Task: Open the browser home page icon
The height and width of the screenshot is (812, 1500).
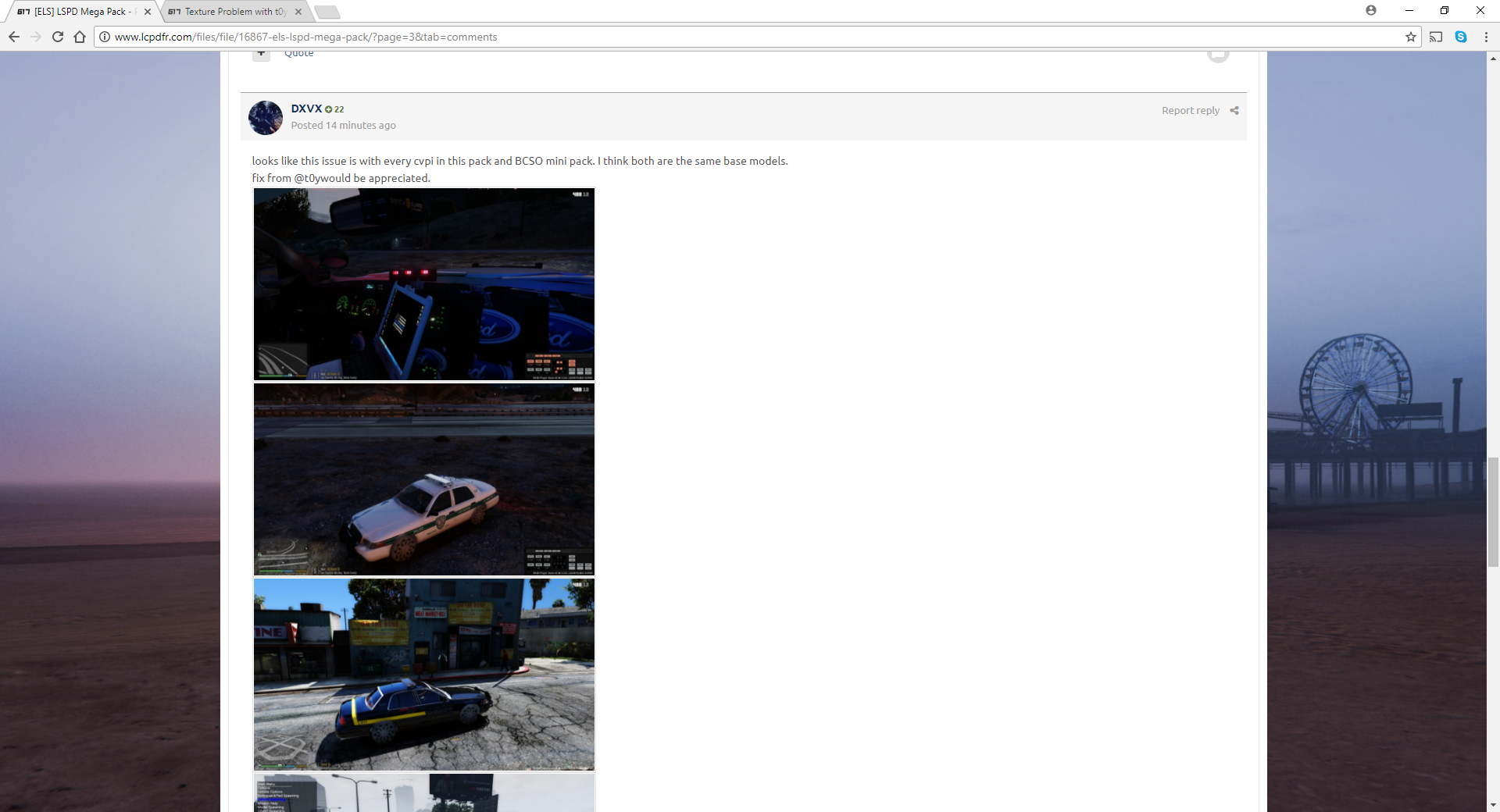Action: coord(80,37)
